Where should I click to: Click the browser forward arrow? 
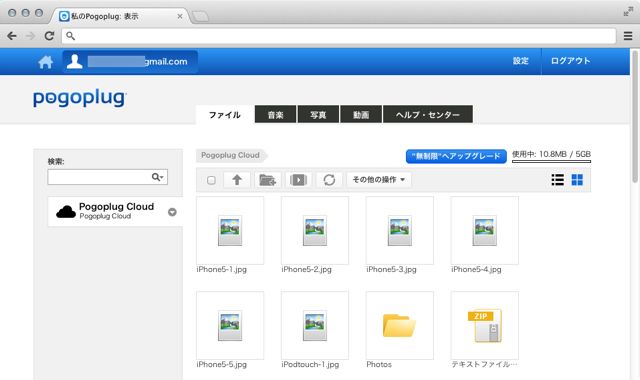click(x=31, y=36)
